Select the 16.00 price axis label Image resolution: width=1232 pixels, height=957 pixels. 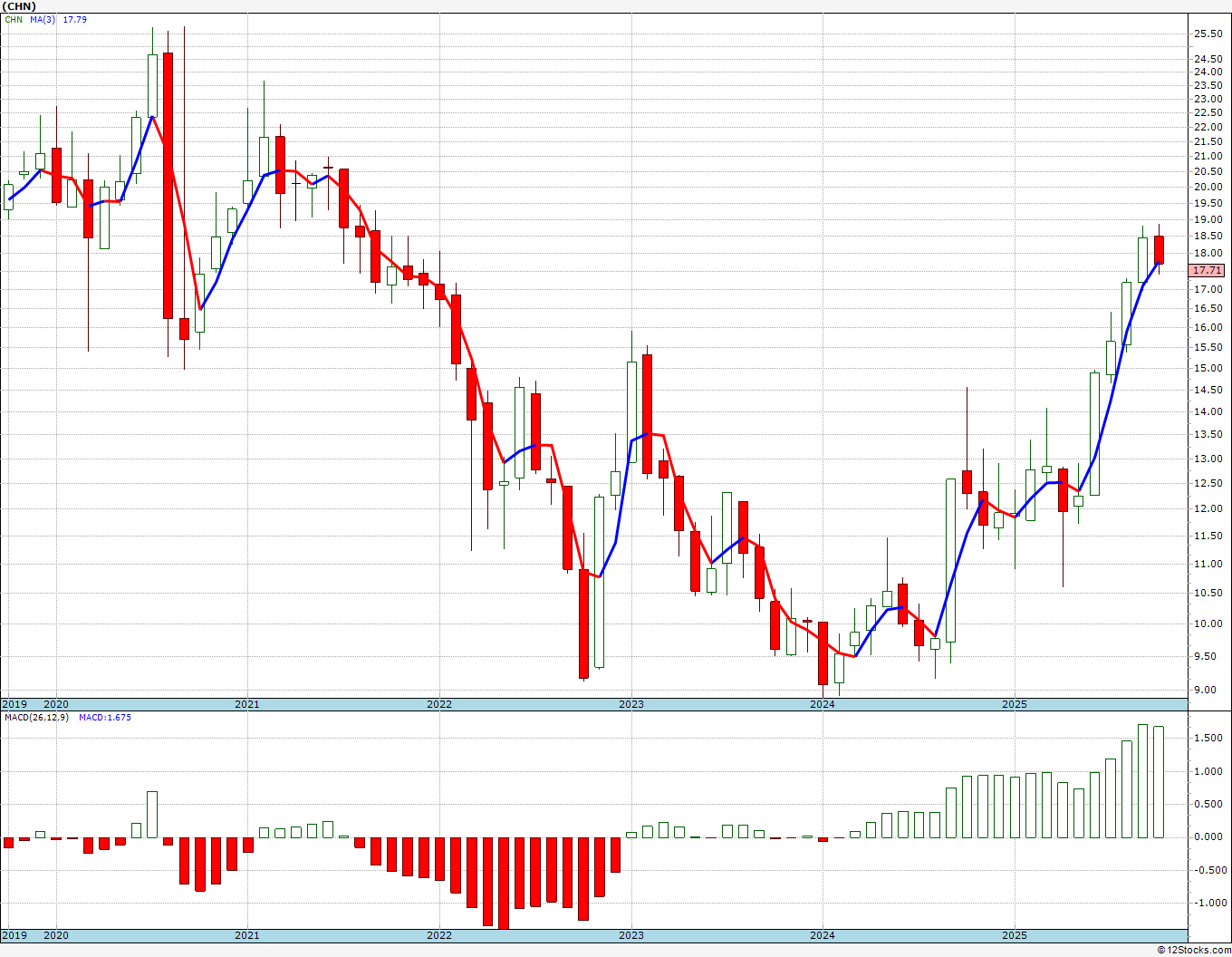[1207, 328]
